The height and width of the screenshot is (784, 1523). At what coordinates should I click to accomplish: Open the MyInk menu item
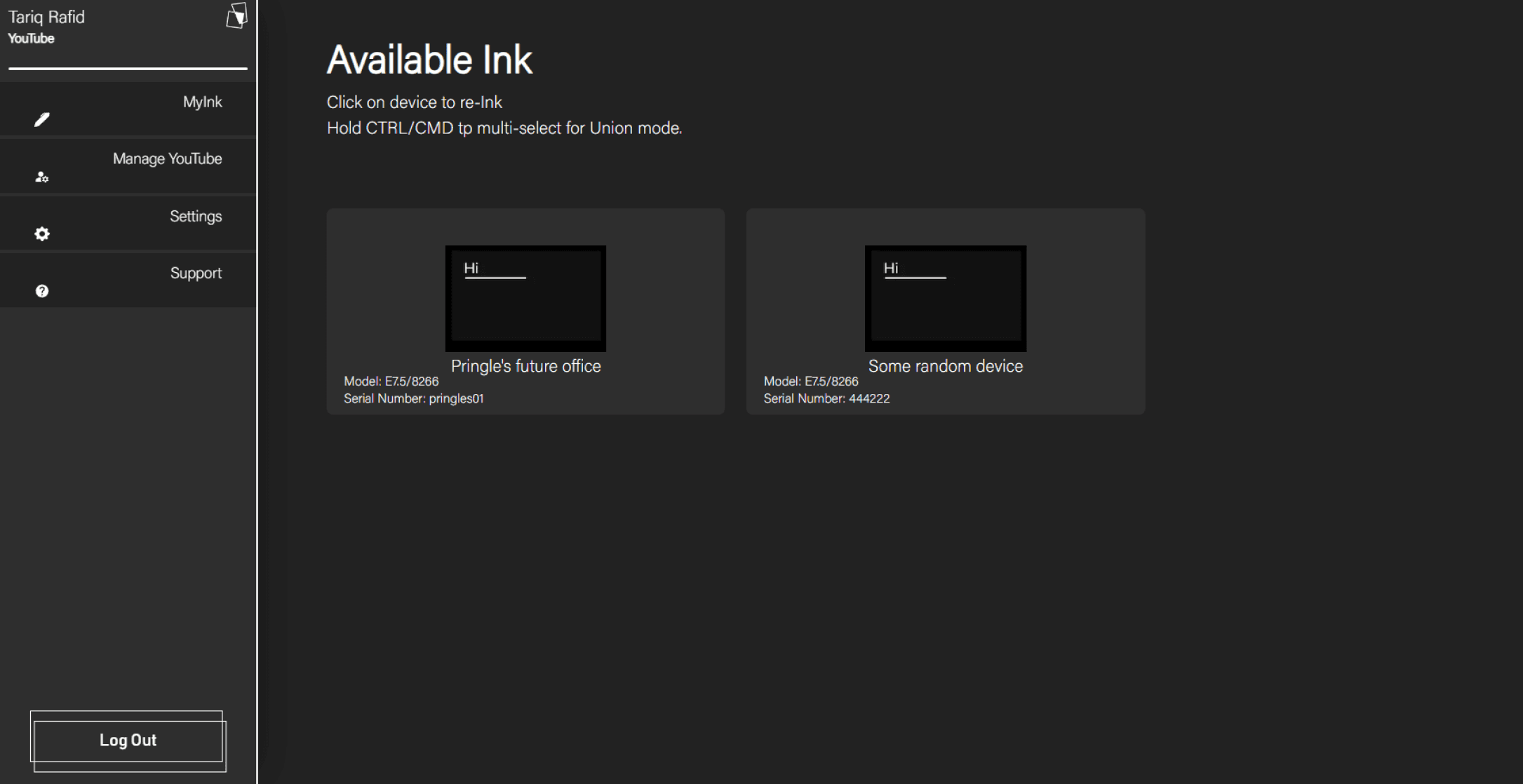pyautogui.click(x=202, y=102)
